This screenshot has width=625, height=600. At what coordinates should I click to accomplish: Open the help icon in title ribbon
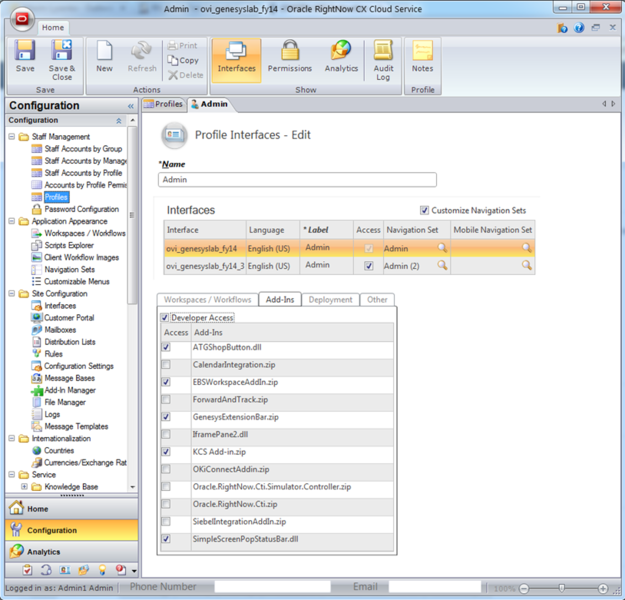click(x=579, y=28)
